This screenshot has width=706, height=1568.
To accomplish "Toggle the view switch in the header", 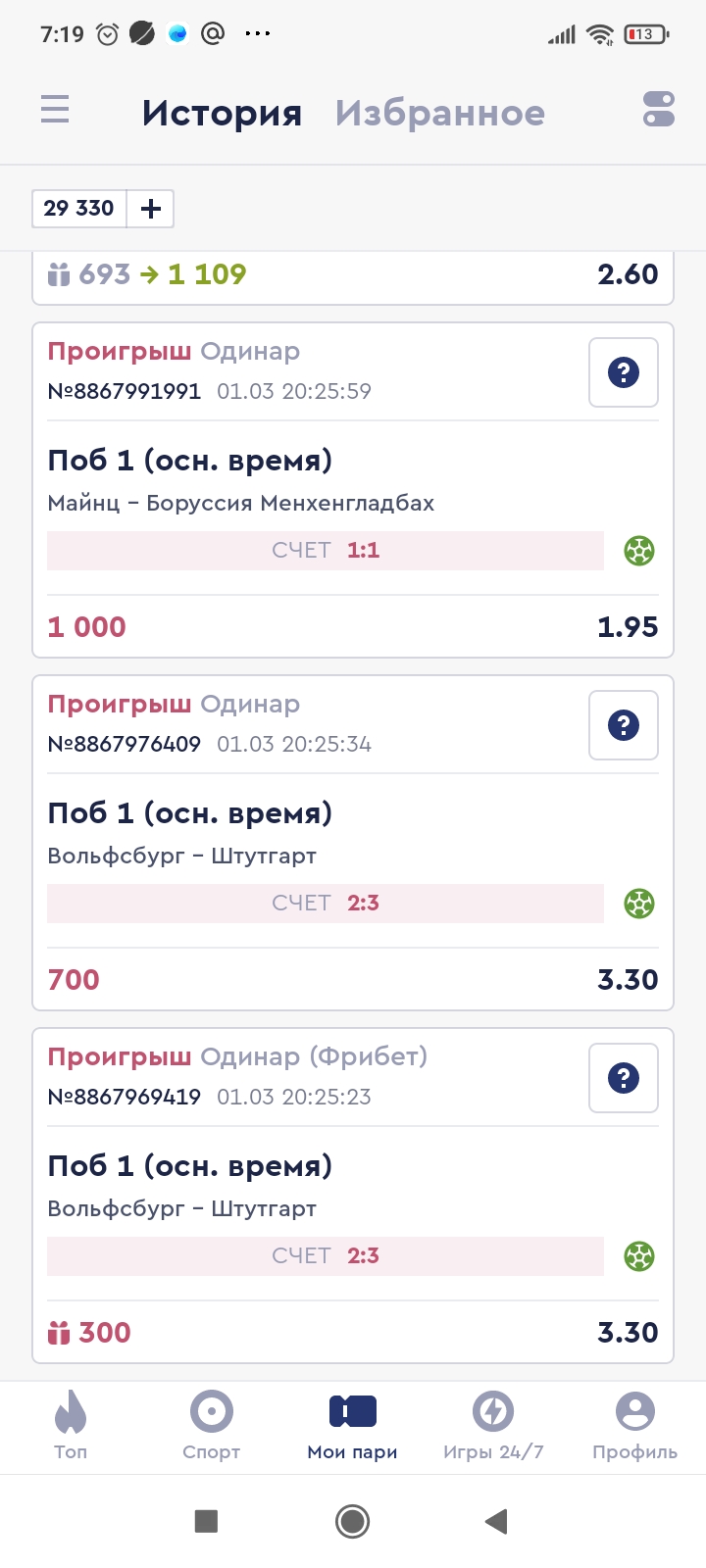I will click(x=659, y=109).
